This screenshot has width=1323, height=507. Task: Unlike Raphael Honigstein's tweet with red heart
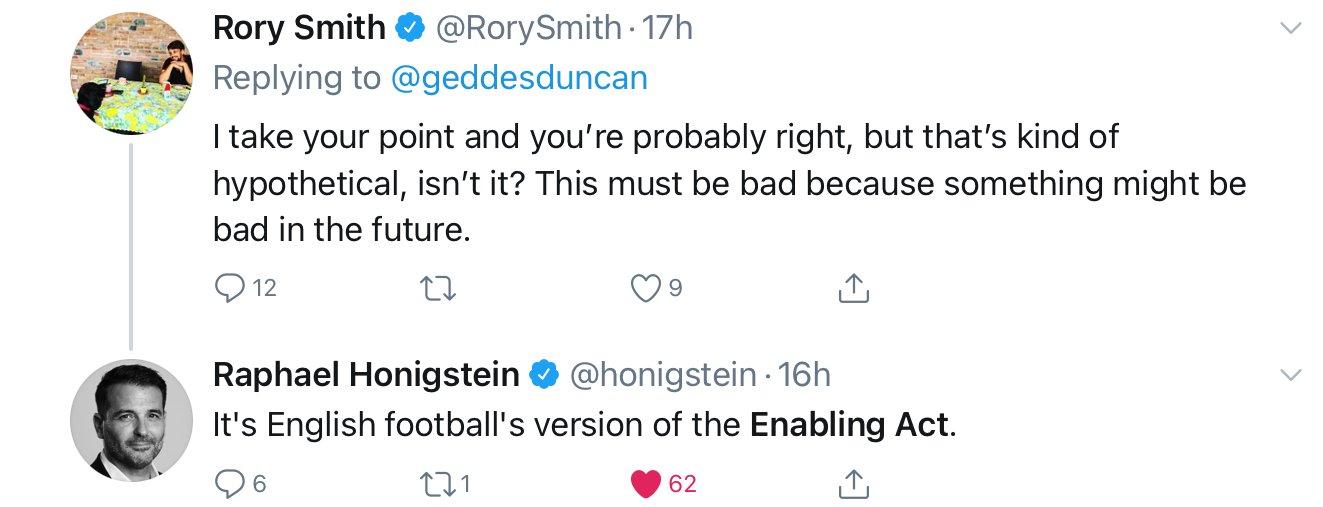coord(647,485)
